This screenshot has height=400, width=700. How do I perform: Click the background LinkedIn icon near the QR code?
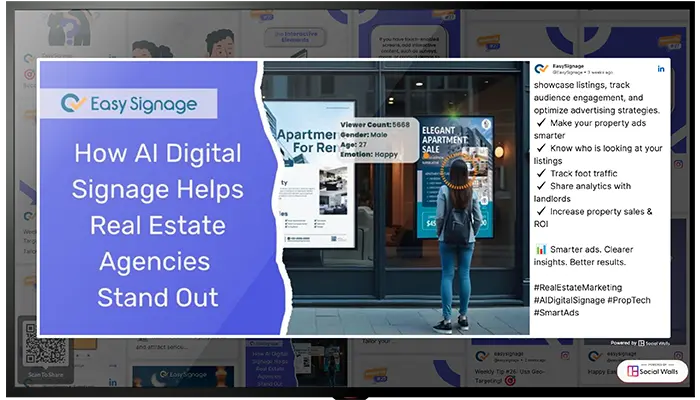click(x=113, y=382)
